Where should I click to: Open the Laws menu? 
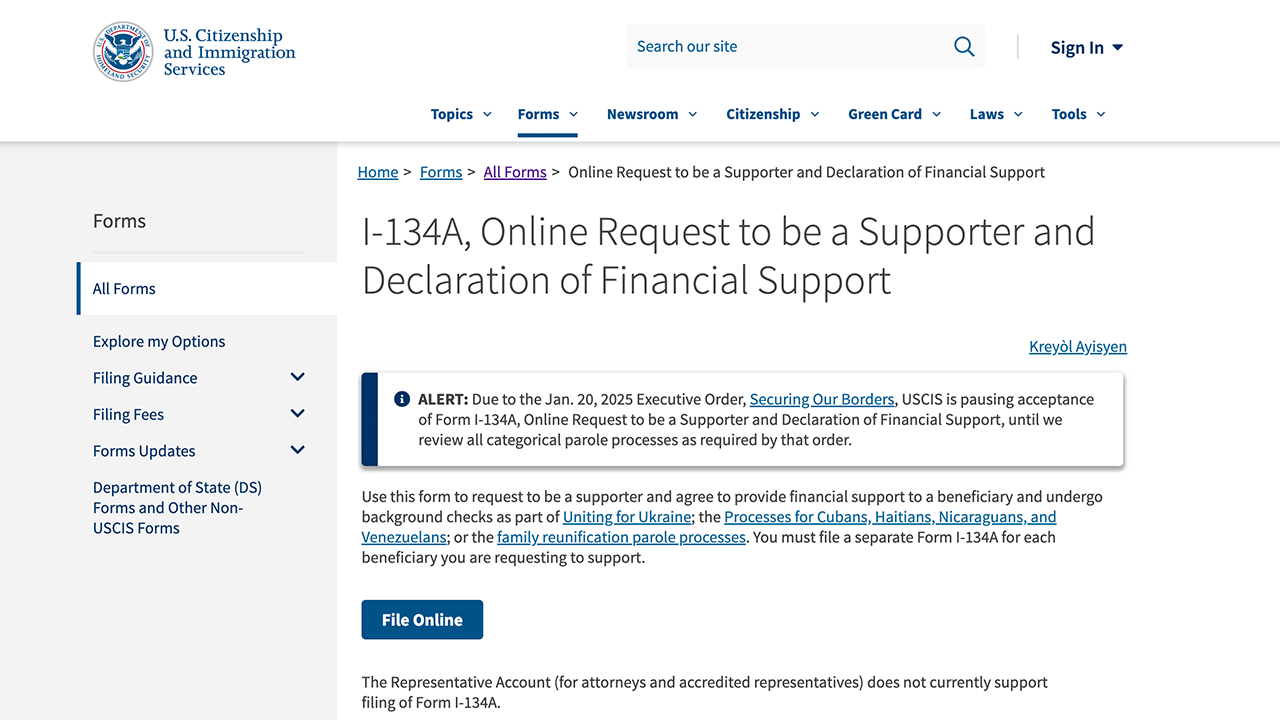996,114
